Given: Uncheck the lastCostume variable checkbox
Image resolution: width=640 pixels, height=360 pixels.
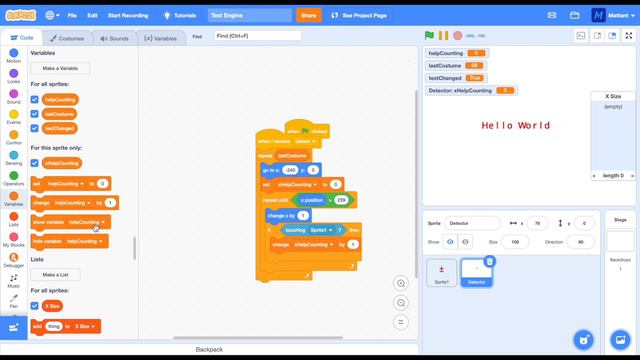Looking at the screenshot, I should pos(34,114).
